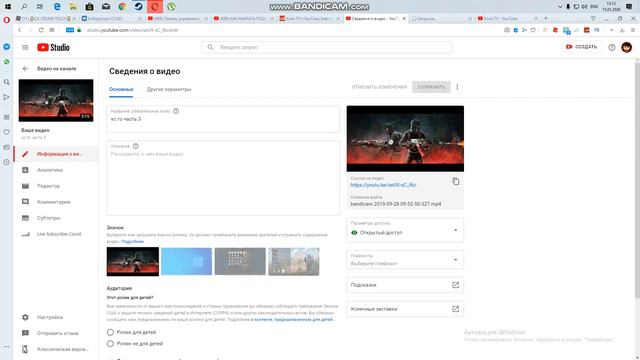The width and height of the screenshot is (640, 360).
Task: Click the video title input field
Action: 223,119
